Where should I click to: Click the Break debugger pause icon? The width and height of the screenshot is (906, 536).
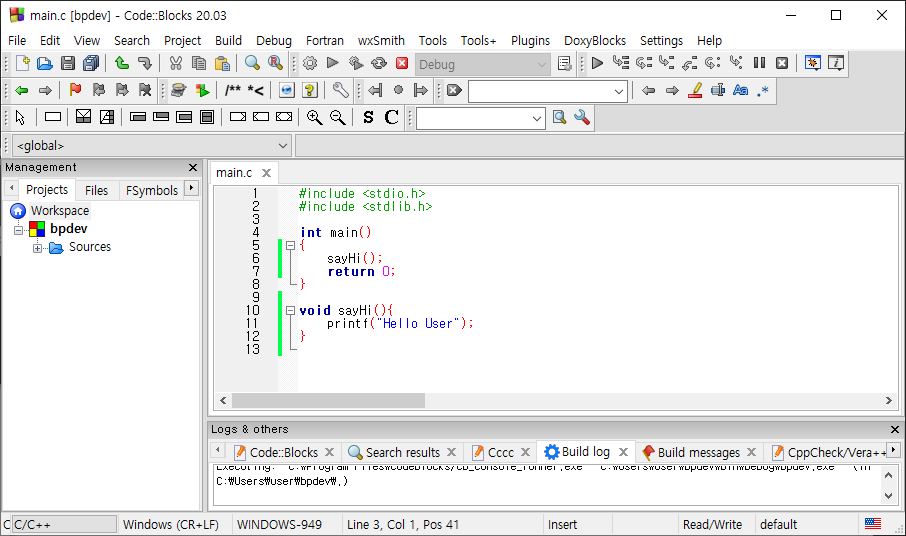(759, 63)
